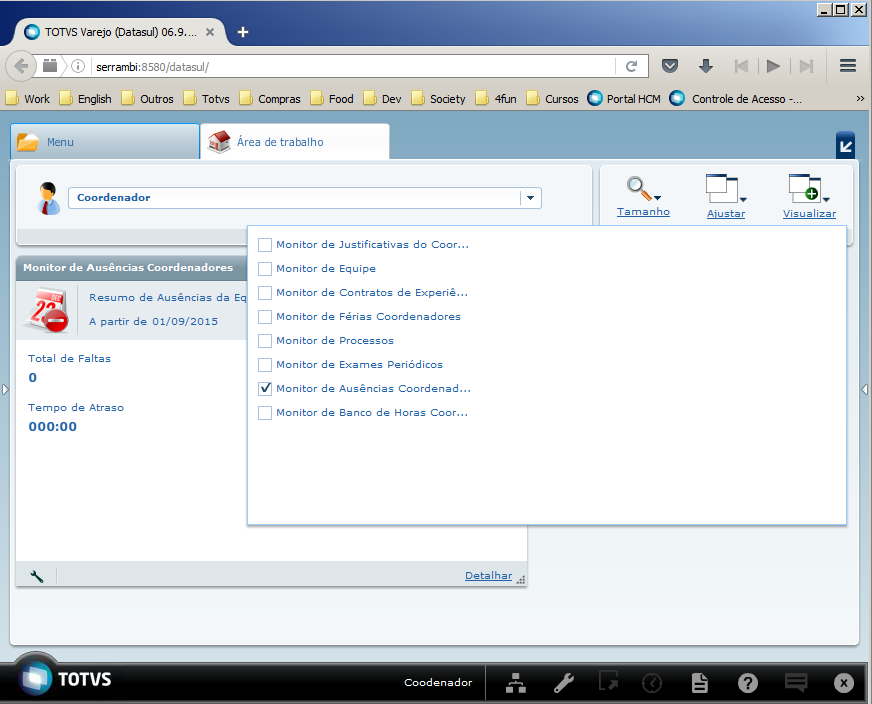
Task: Click the Visualizar link
Action: (x=809, y=214)
